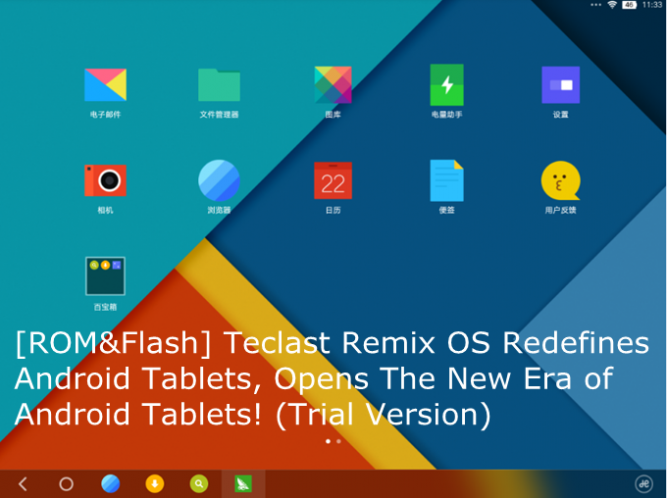The height and width of the screenshot is (498, 667).
Task: Open the browser from the taskbar
Action: 111,484
